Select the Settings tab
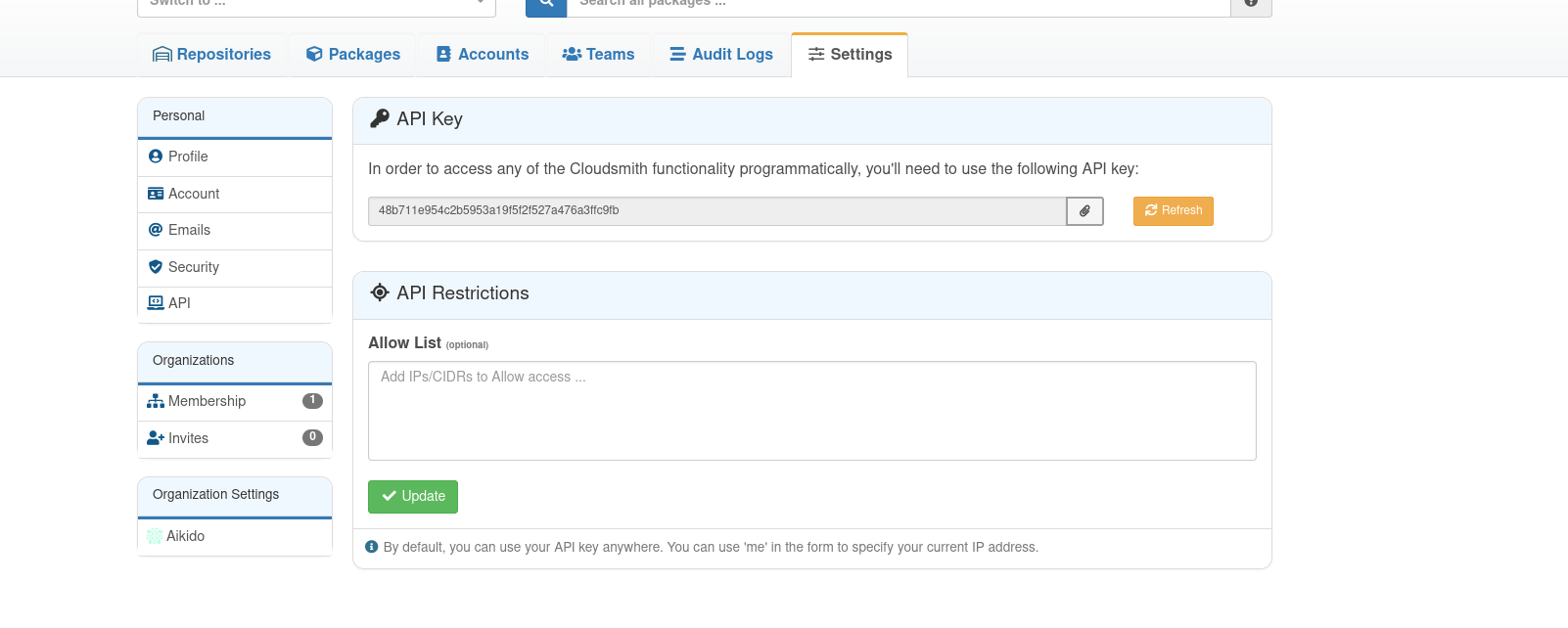The image size is (1568, 628). click(850, 55)
